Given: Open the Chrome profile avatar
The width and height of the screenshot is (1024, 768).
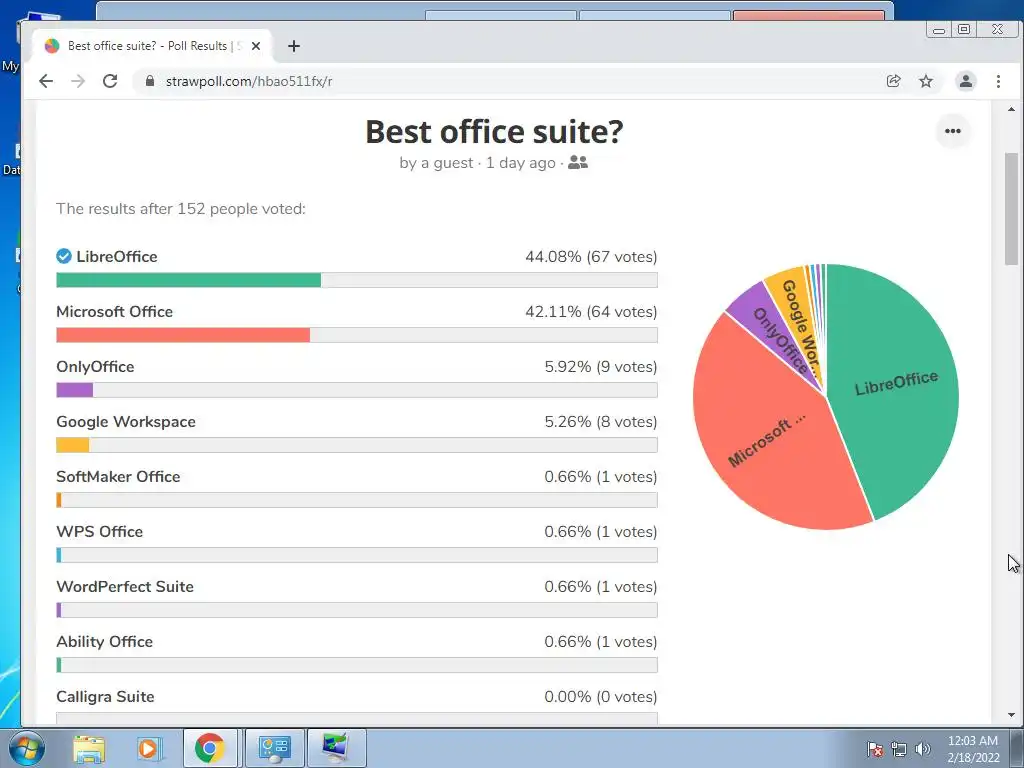Looking at the screenshot, I should pos(965,81).
